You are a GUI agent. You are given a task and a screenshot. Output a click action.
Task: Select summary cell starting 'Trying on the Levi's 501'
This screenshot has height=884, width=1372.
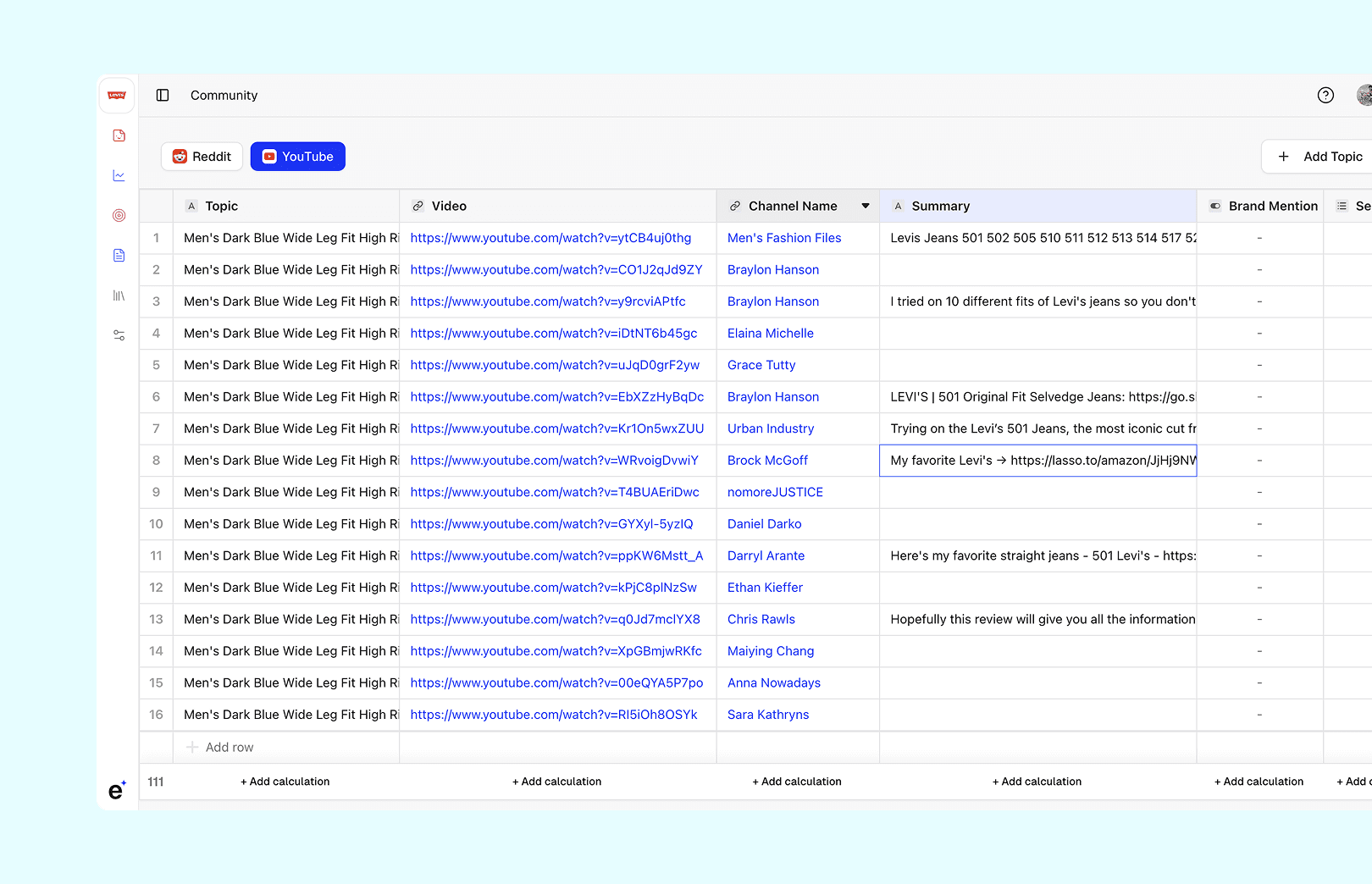(1038, 428)
